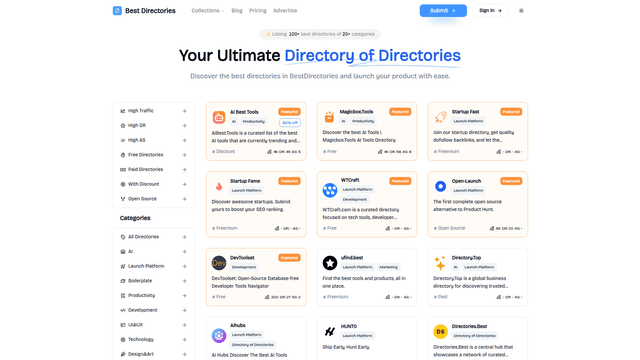Screen dimensions: 640x360
Task: Open the Startup Fame card title
Action: pyautogui.click(x=245, y=181)
